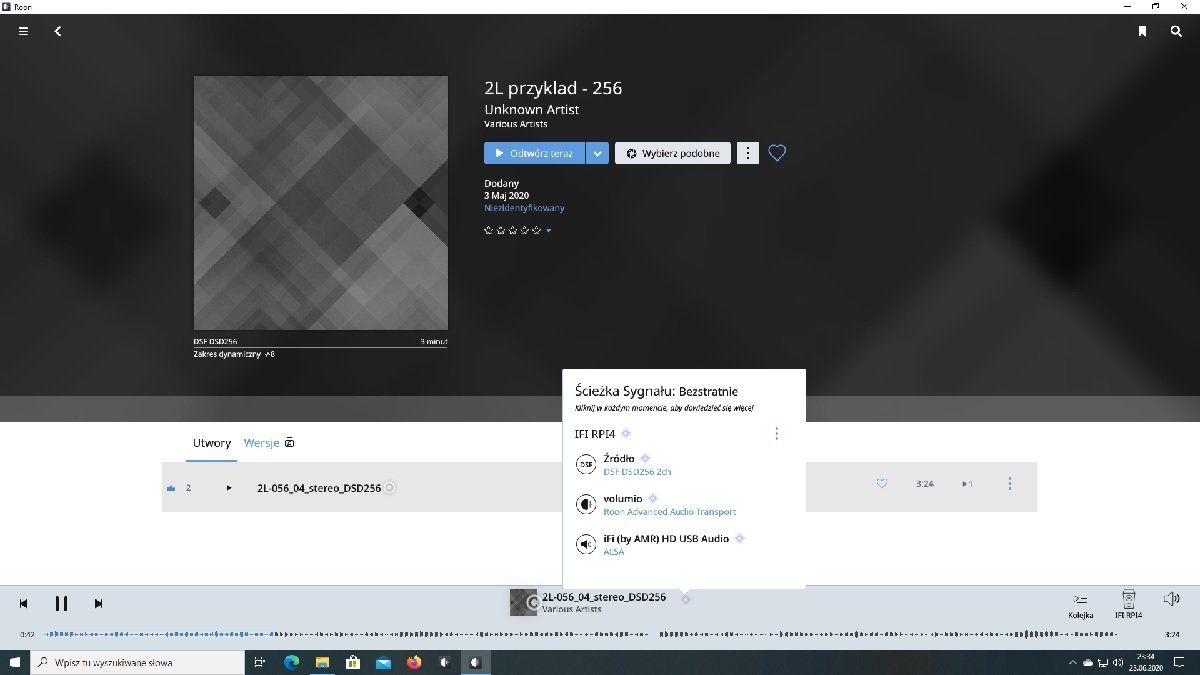Open the hamburger navigation menu
The image size is (1200, 675).
point(23,31)
